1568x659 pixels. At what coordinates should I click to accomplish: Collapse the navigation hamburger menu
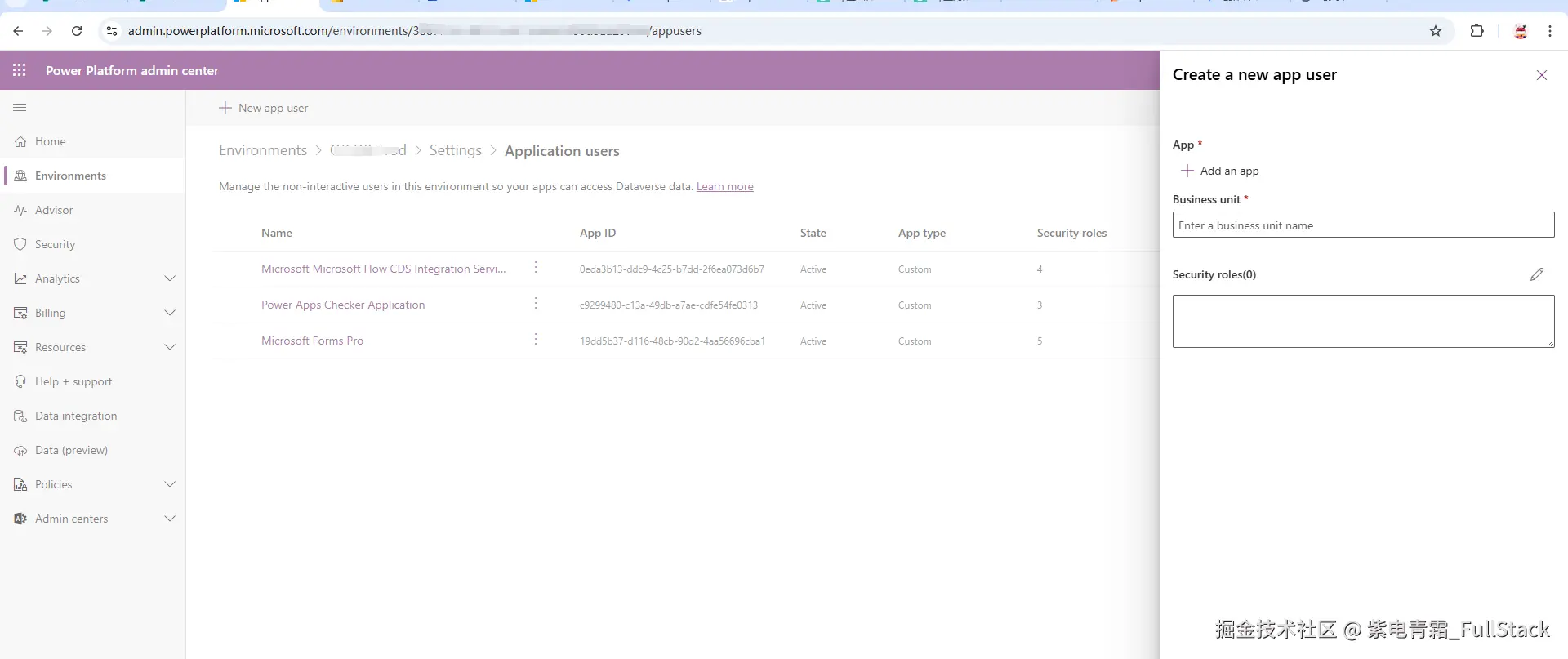(20, 107)
